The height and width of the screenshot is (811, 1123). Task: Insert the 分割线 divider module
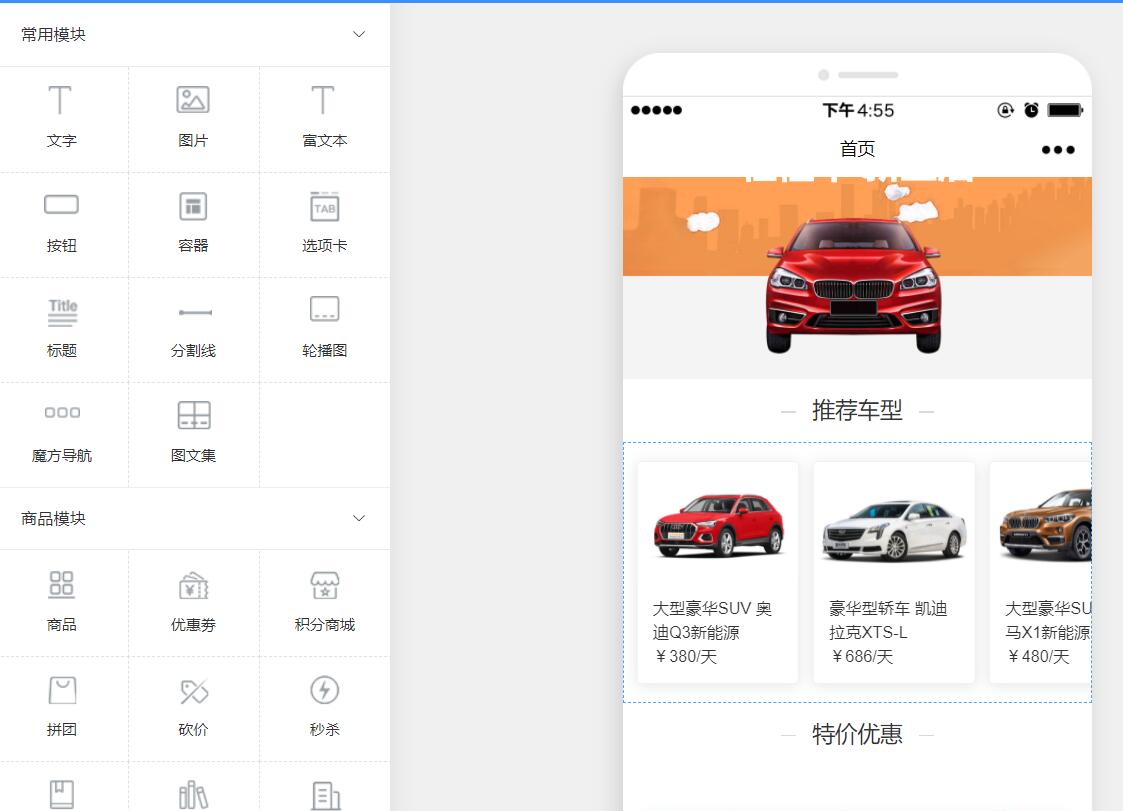click(193, 329)
